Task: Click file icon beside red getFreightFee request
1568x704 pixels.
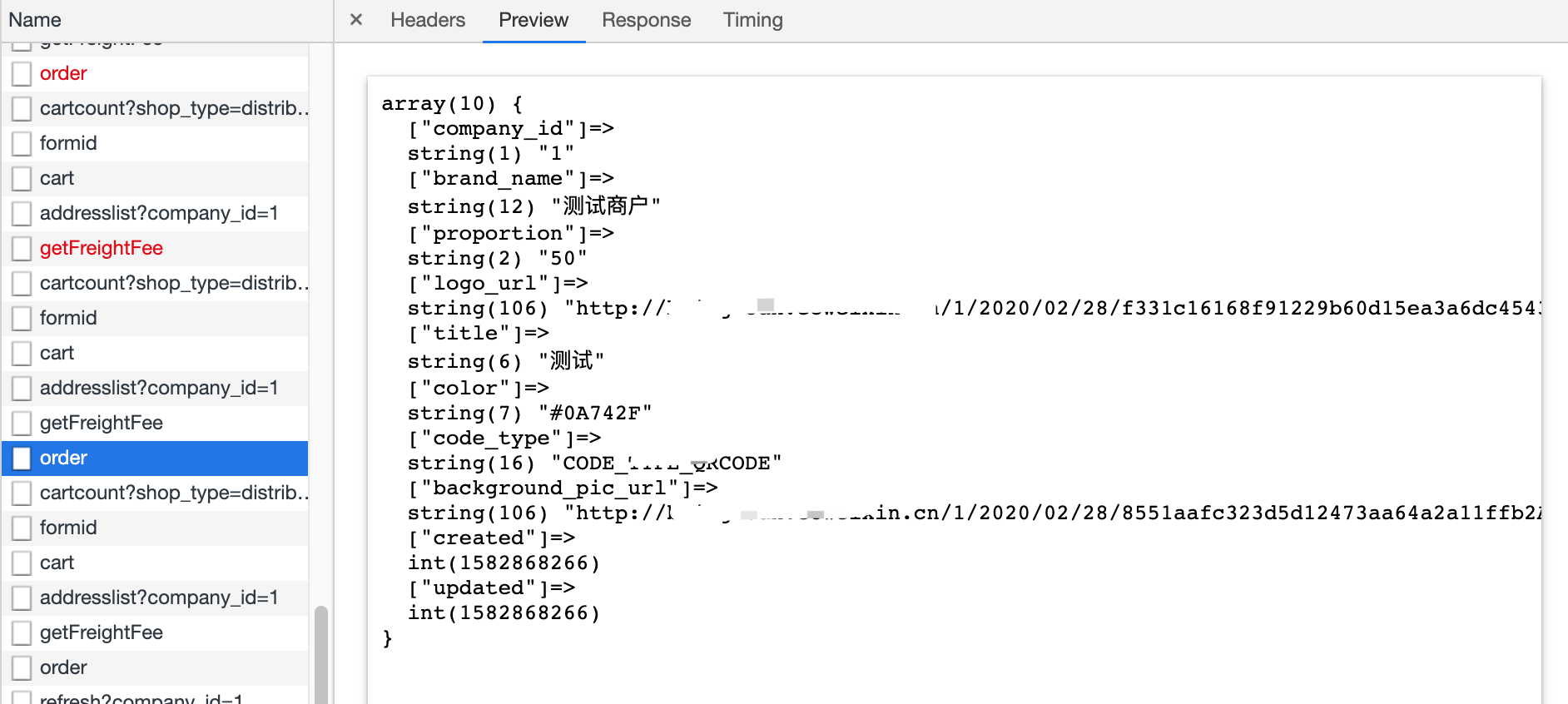Action: pos(22,248)
